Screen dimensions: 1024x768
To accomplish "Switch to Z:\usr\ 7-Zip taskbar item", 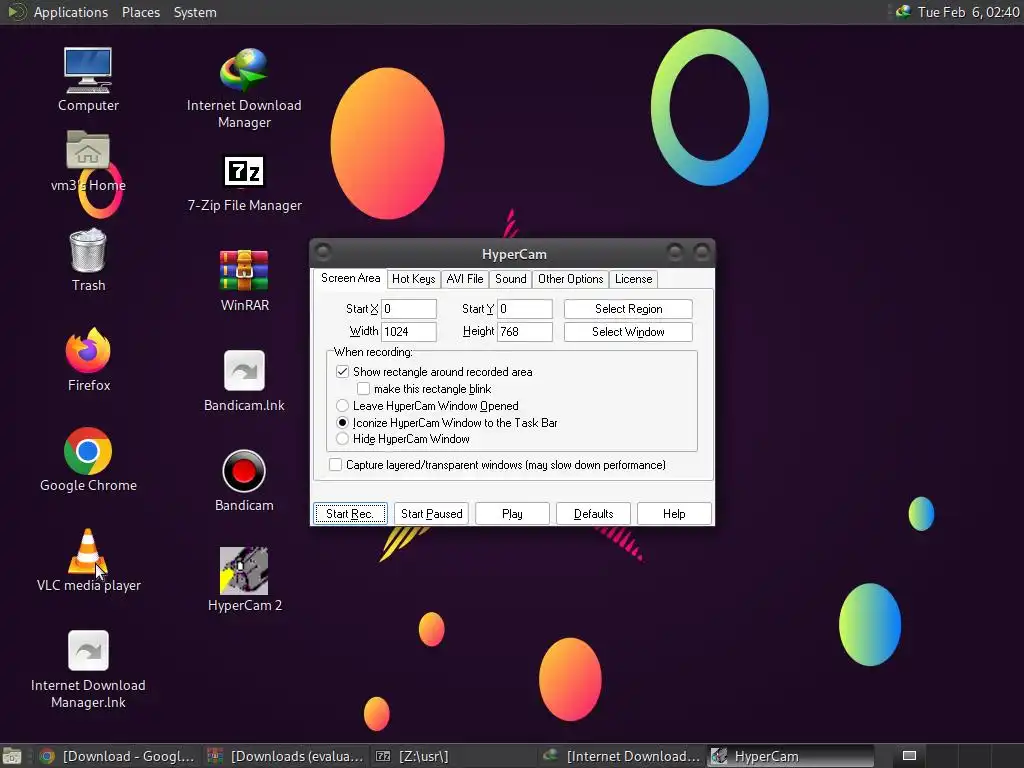I will [x=453, y=756].
